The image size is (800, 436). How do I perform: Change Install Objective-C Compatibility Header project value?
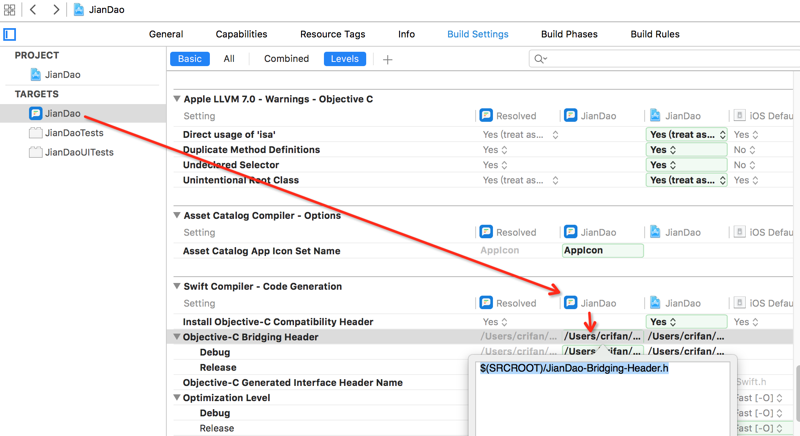tap(687, 322)
